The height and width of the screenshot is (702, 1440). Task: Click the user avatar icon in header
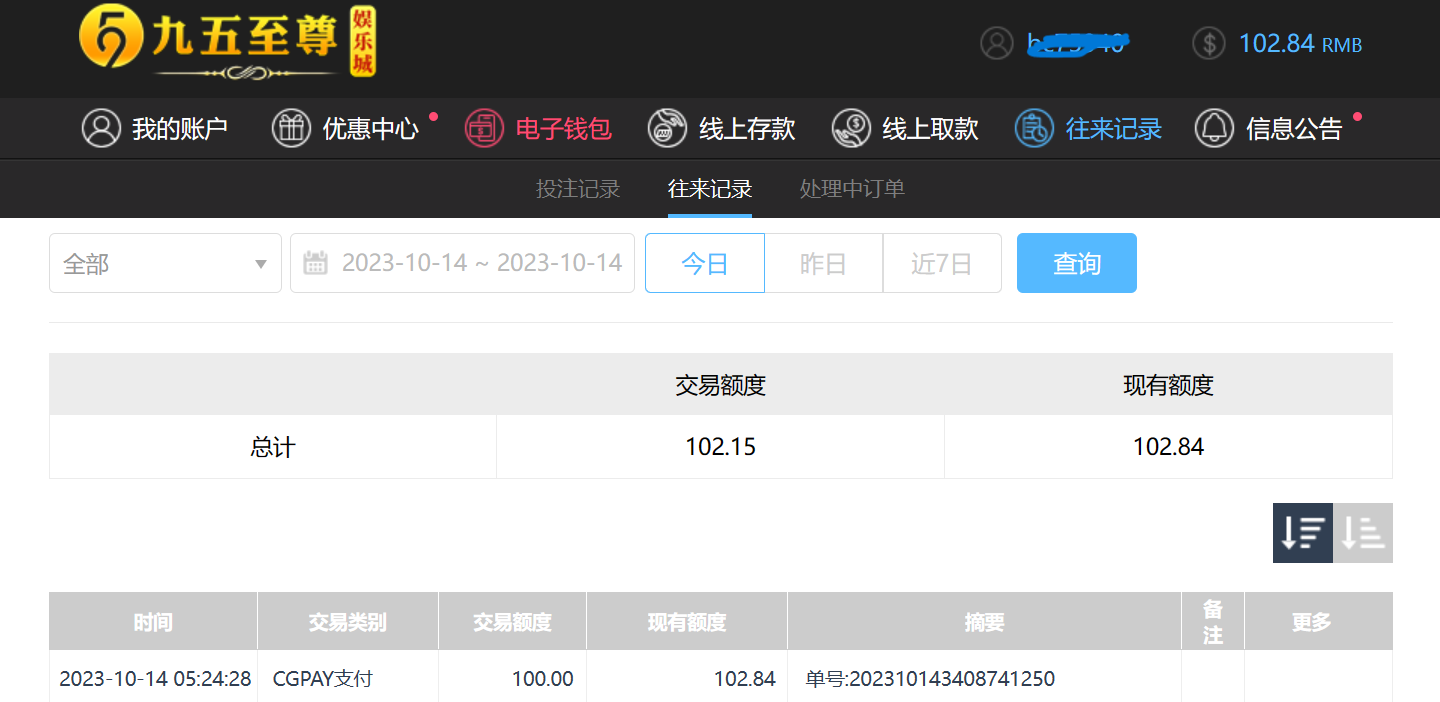(997, 43)
